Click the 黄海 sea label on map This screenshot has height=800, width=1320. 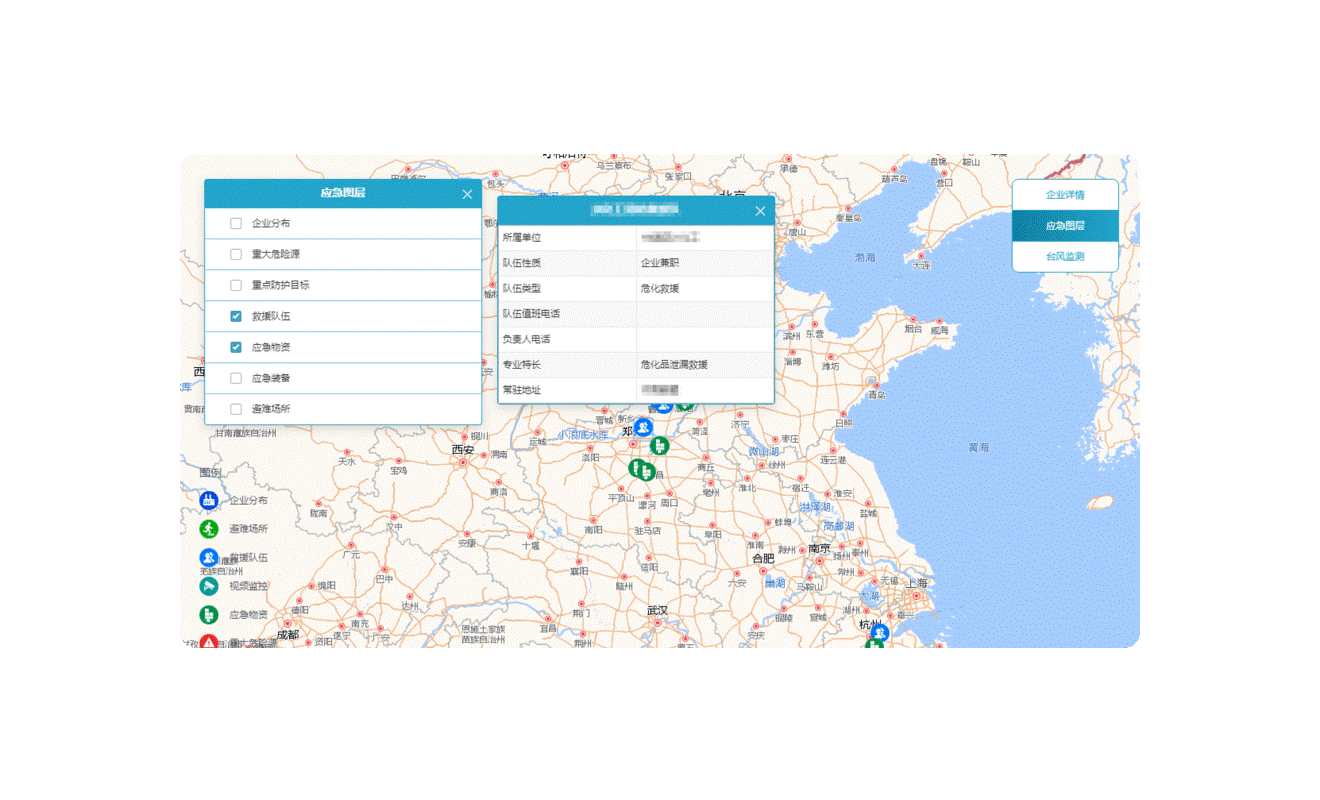[x=979, y=448]
